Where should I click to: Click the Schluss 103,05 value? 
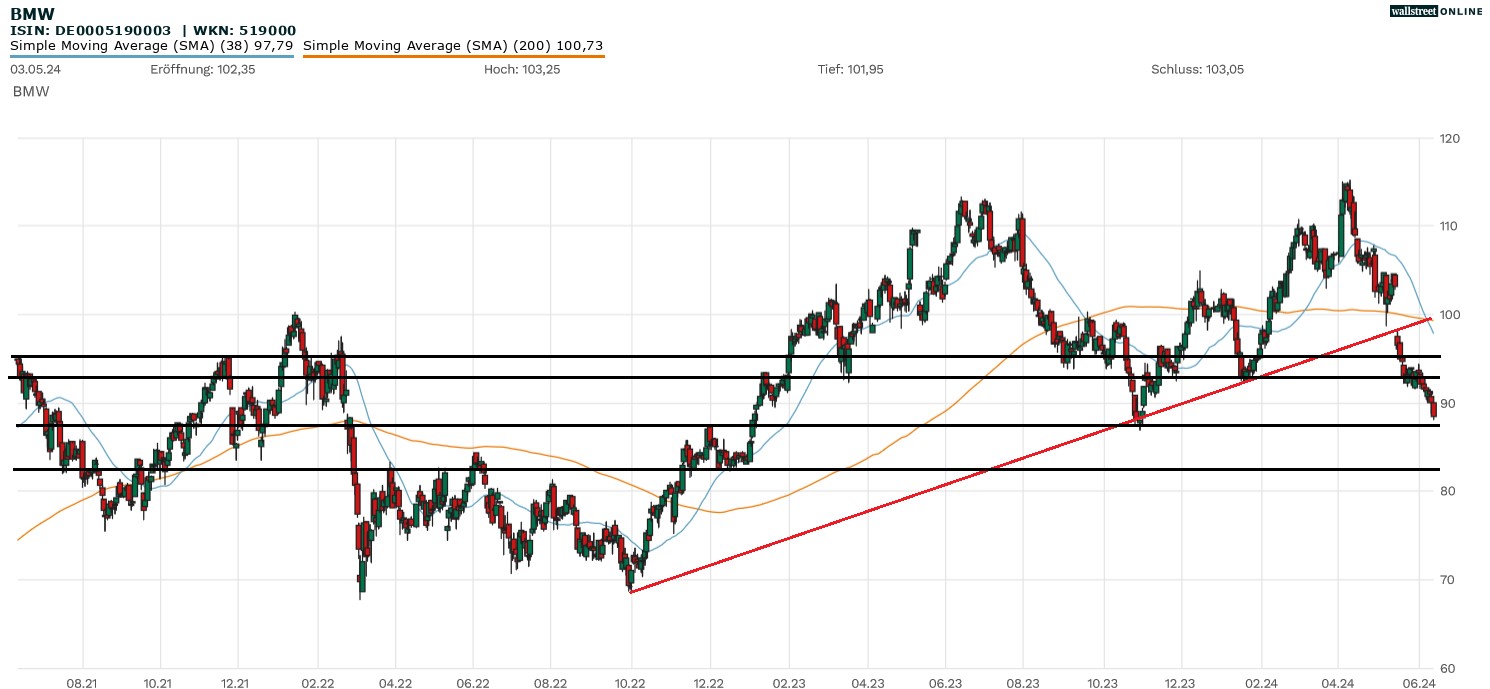click(1197, 70)
